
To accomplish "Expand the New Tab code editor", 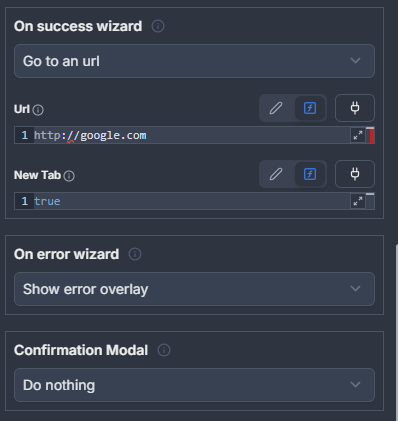I will tap(358, 201).
